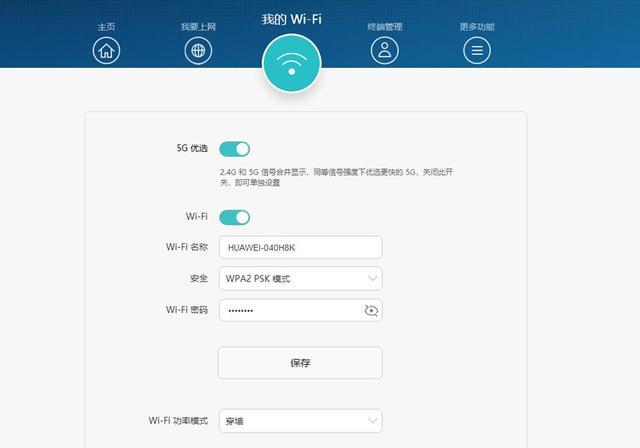640x448 pixels.
Task: Open the 主页 home icon
Action: point(106,51)
